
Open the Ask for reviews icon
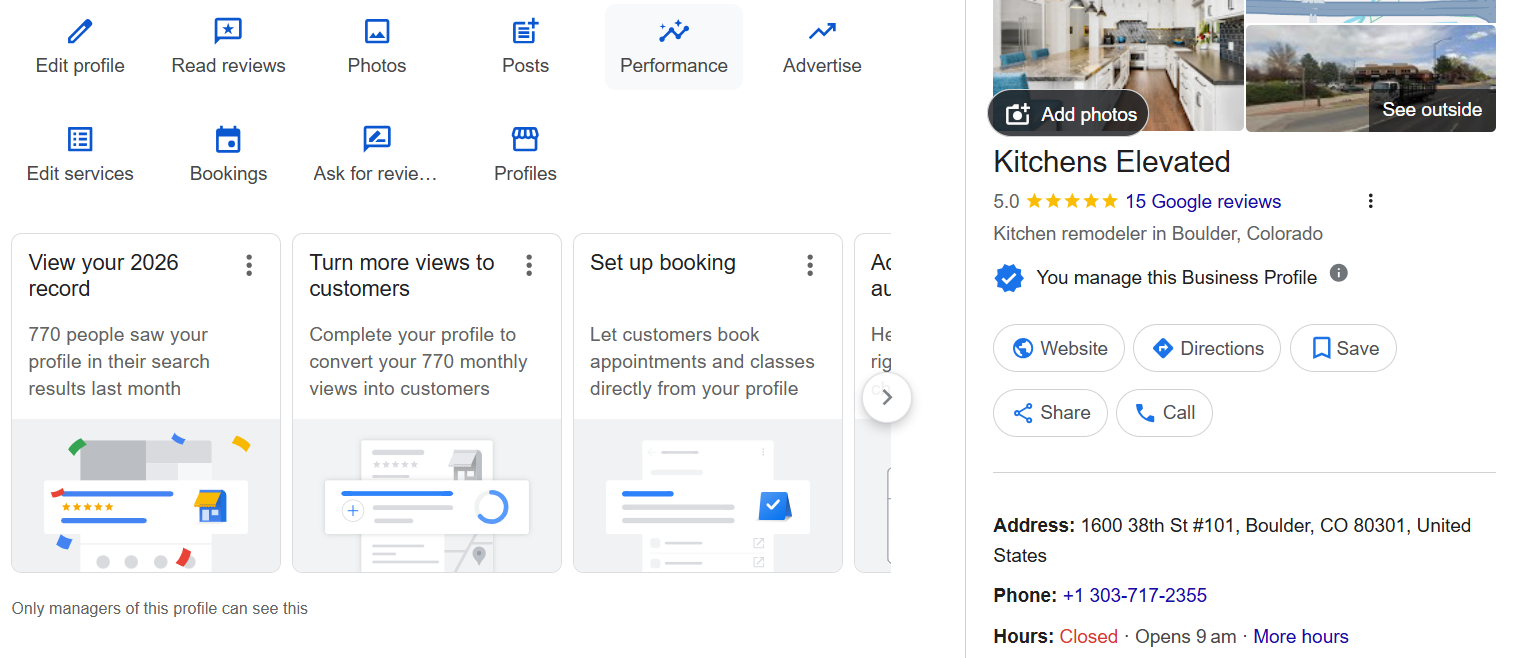[377, 139]
